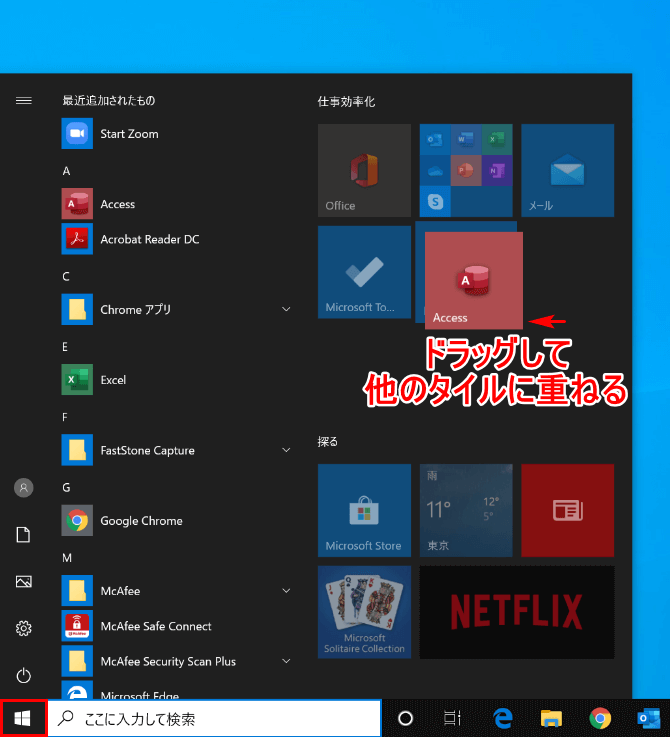Click the Word icon in the Office tile group

coord(466,140)
